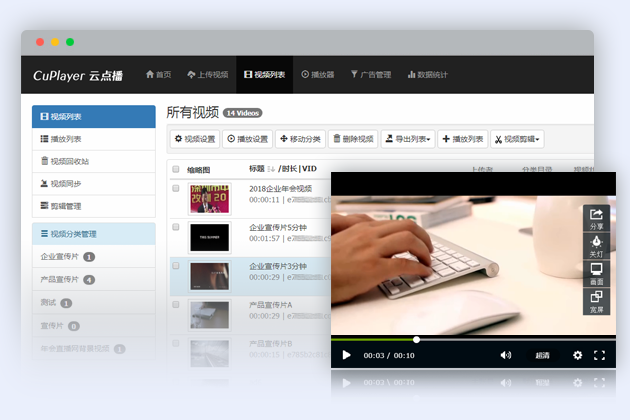Open the 超清 quality selector
Viewport: 630px width, 420px height.
(542, 355)
